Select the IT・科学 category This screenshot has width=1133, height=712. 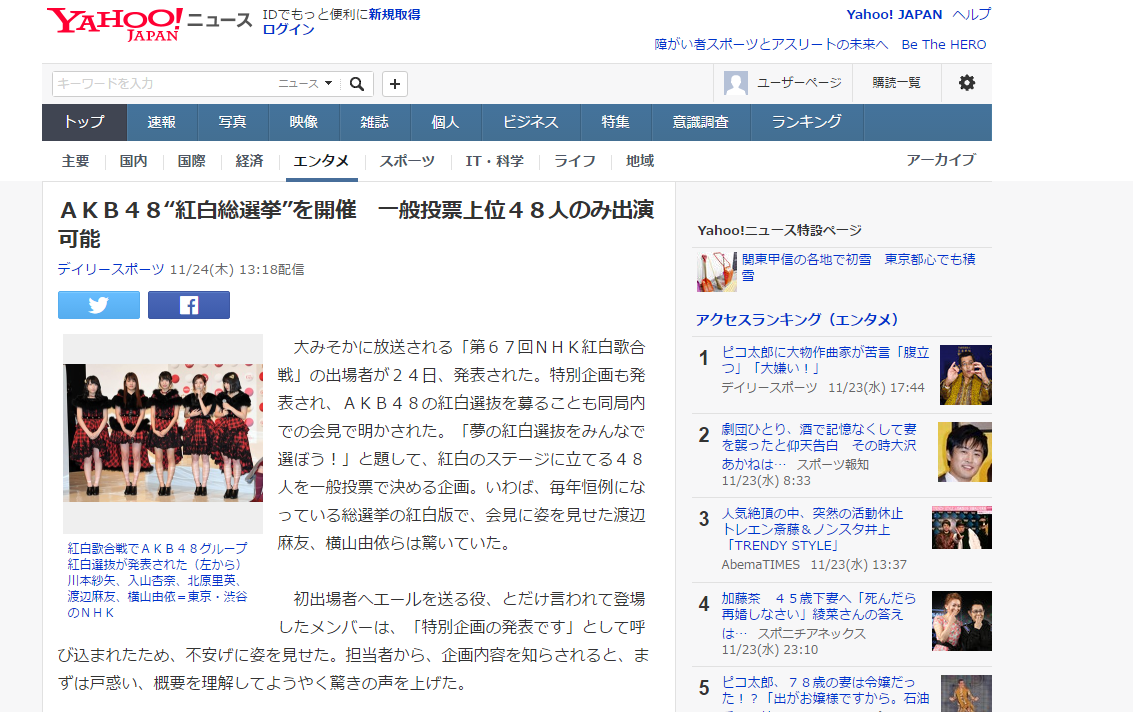(x=494, y=161)
